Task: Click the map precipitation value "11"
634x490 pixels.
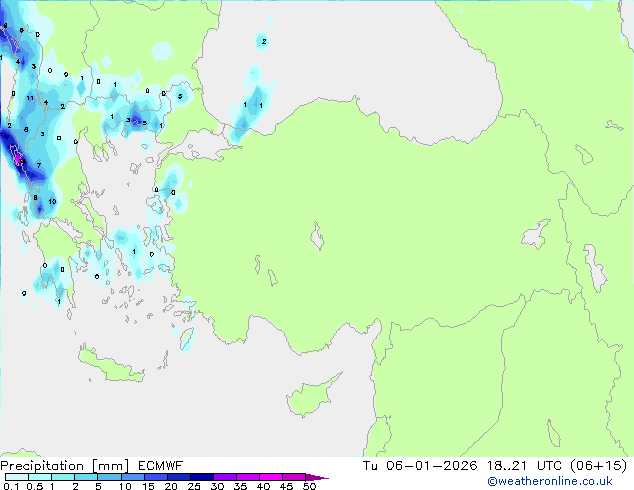Action: [30, 98]
